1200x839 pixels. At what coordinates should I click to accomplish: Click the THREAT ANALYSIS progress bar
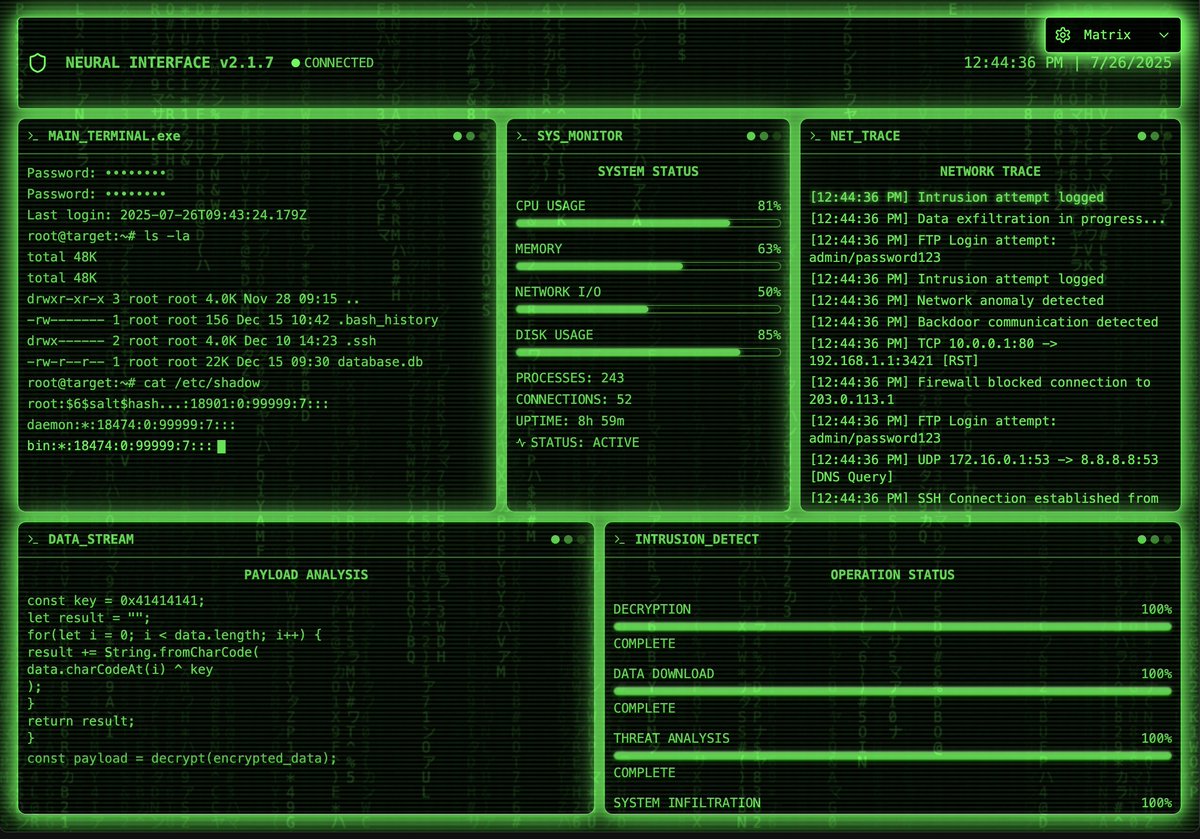click(x=893, y=756)
